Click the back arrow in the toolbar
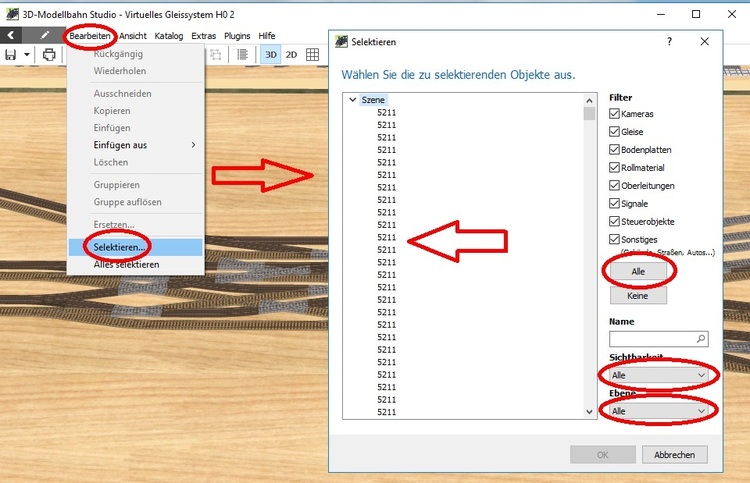The width and height of the screenshot is (750, 483). tap(11, 35)
